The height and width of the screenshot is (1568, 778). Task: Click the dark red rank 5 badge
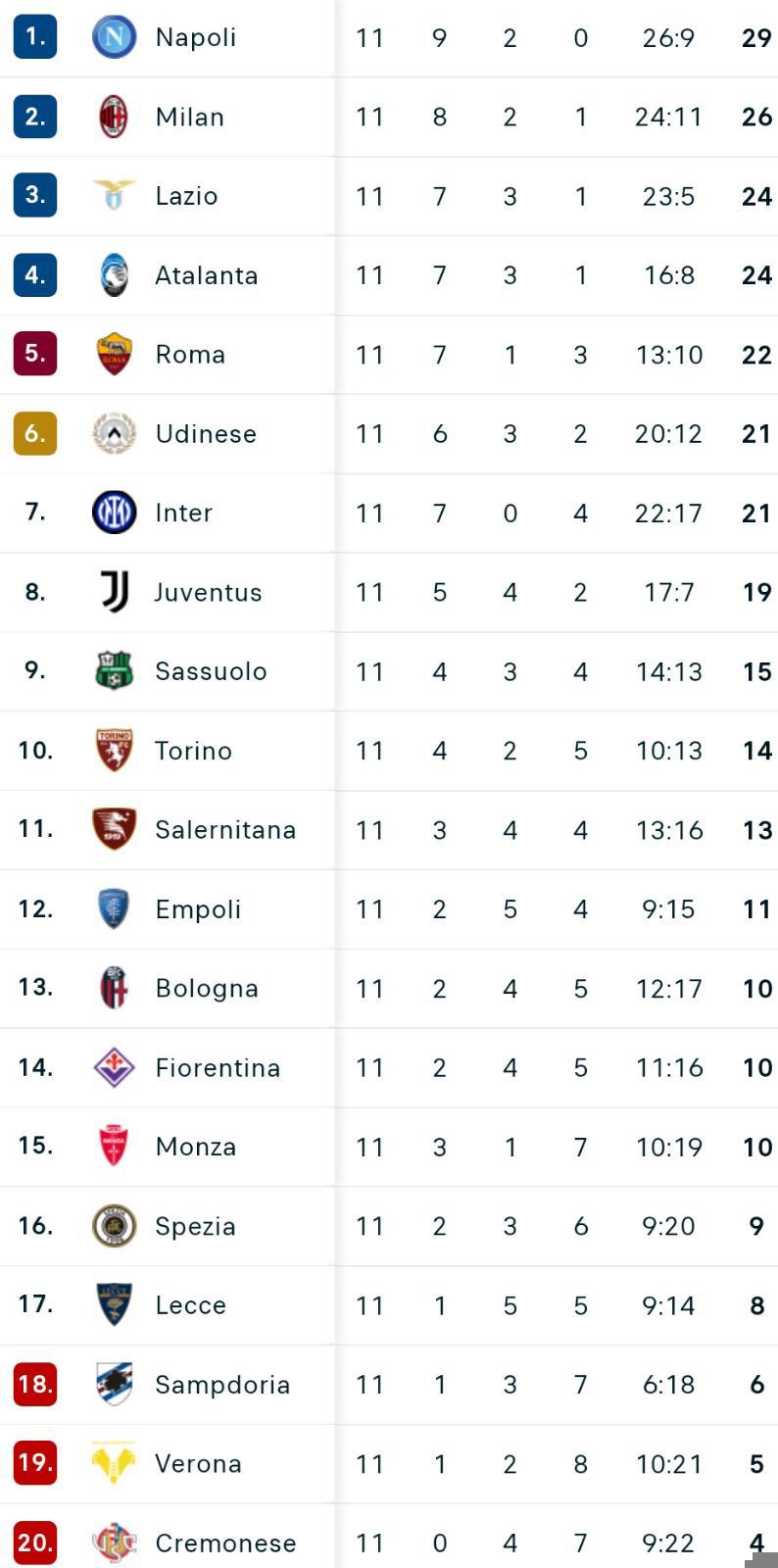[x=35, y=354]
